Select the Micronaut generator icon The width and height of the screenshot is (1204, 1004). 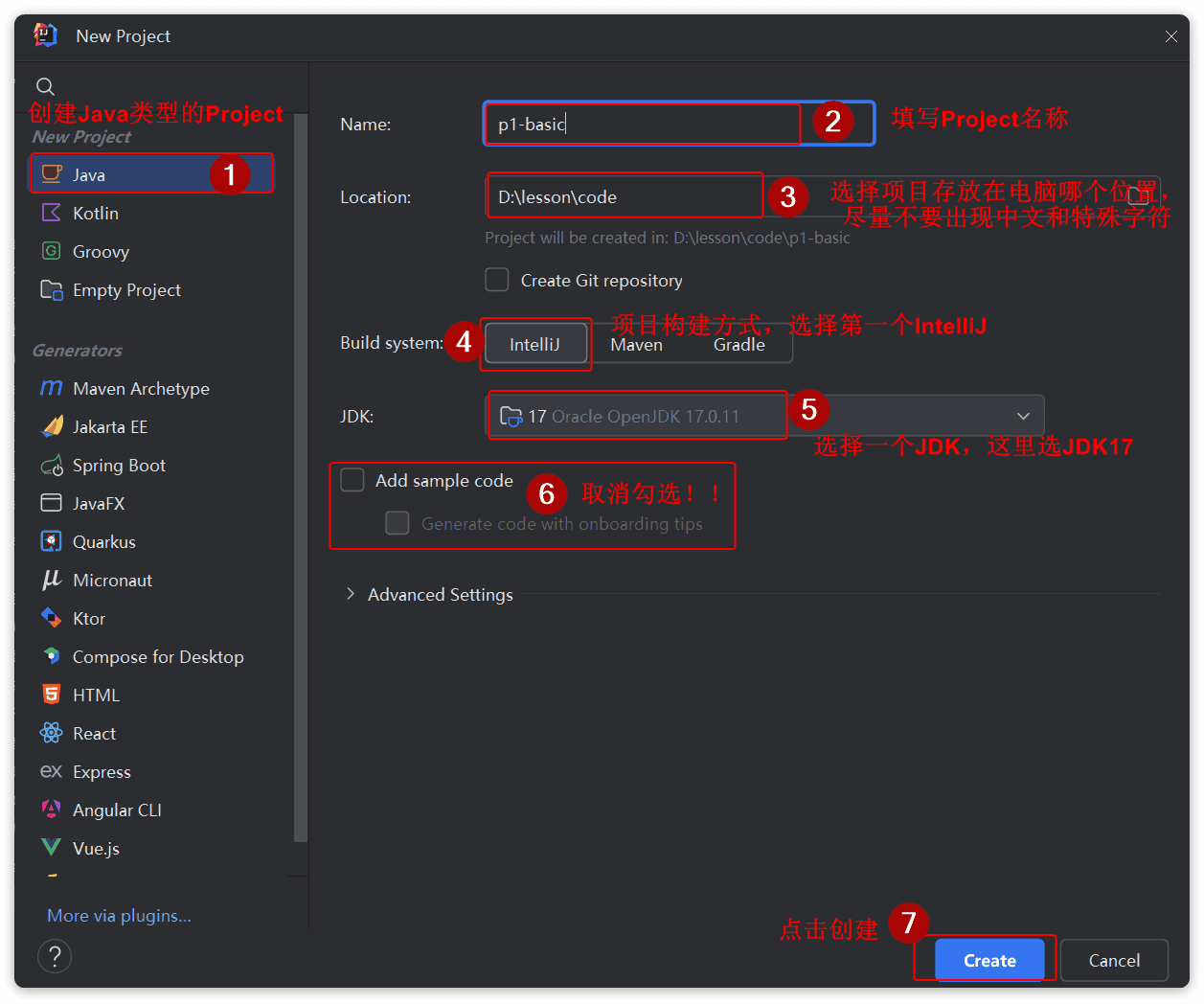click(x=52, y=580)
